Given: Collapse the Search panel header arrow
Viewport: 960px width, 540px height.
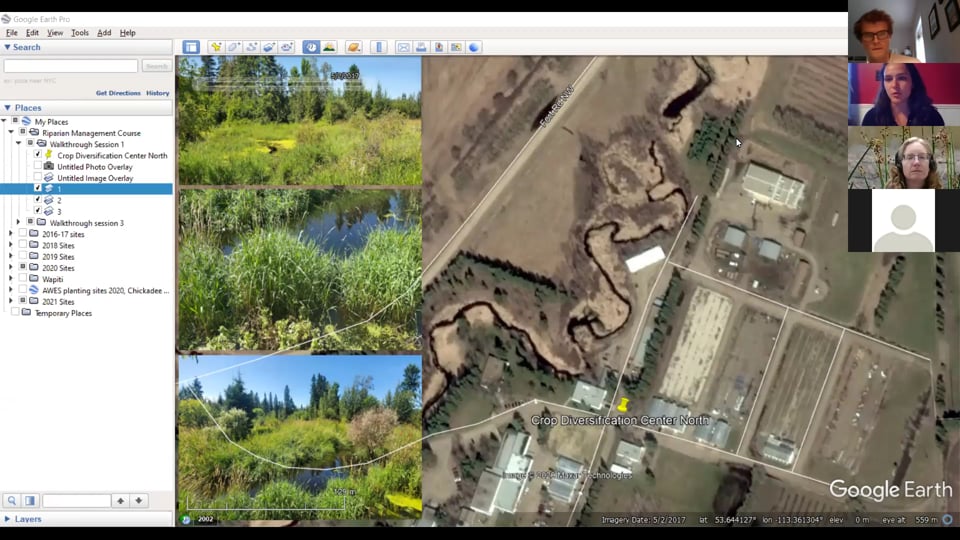Looking at the screenshot, I should [x=7, y=47].
